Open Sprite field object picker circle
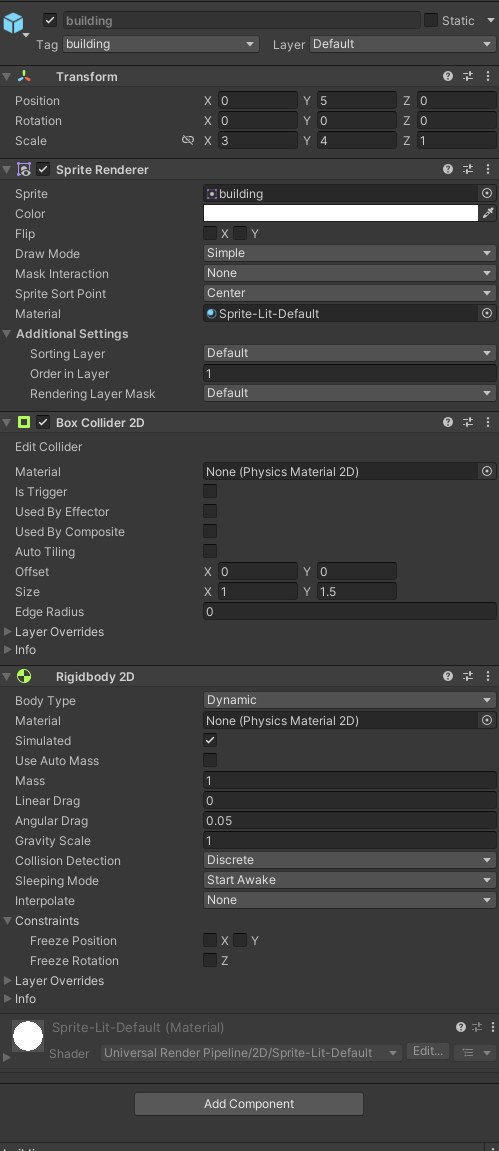Viewport: 499px width, 1151px height. [487, 194]
